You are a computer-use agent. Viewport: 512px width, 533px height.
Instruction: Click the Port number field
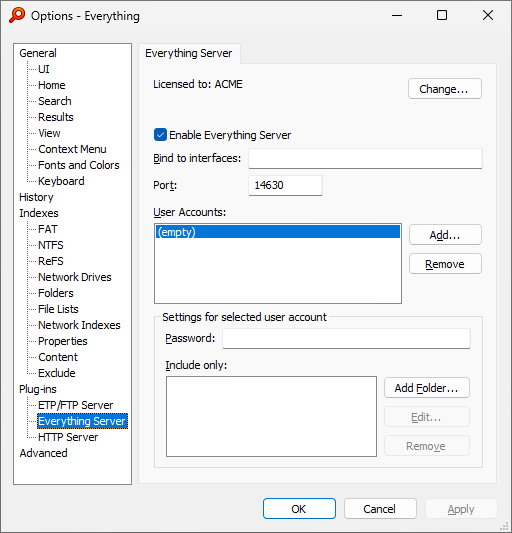tap(285, 185)
